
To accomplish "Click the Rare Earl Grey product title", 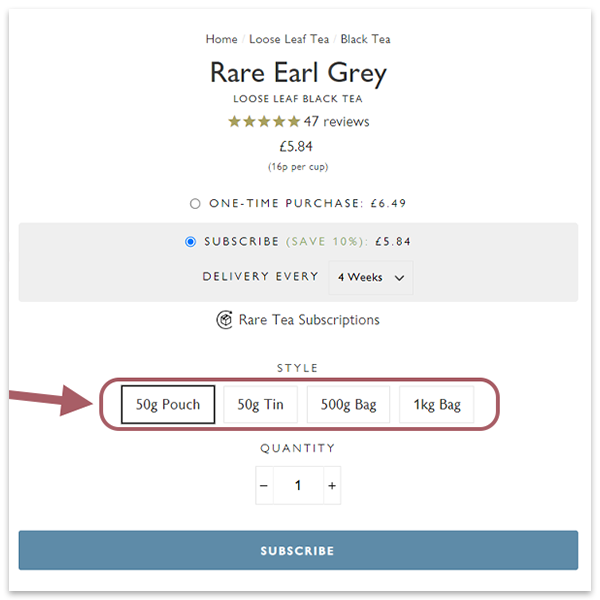I will click(298, 73).
